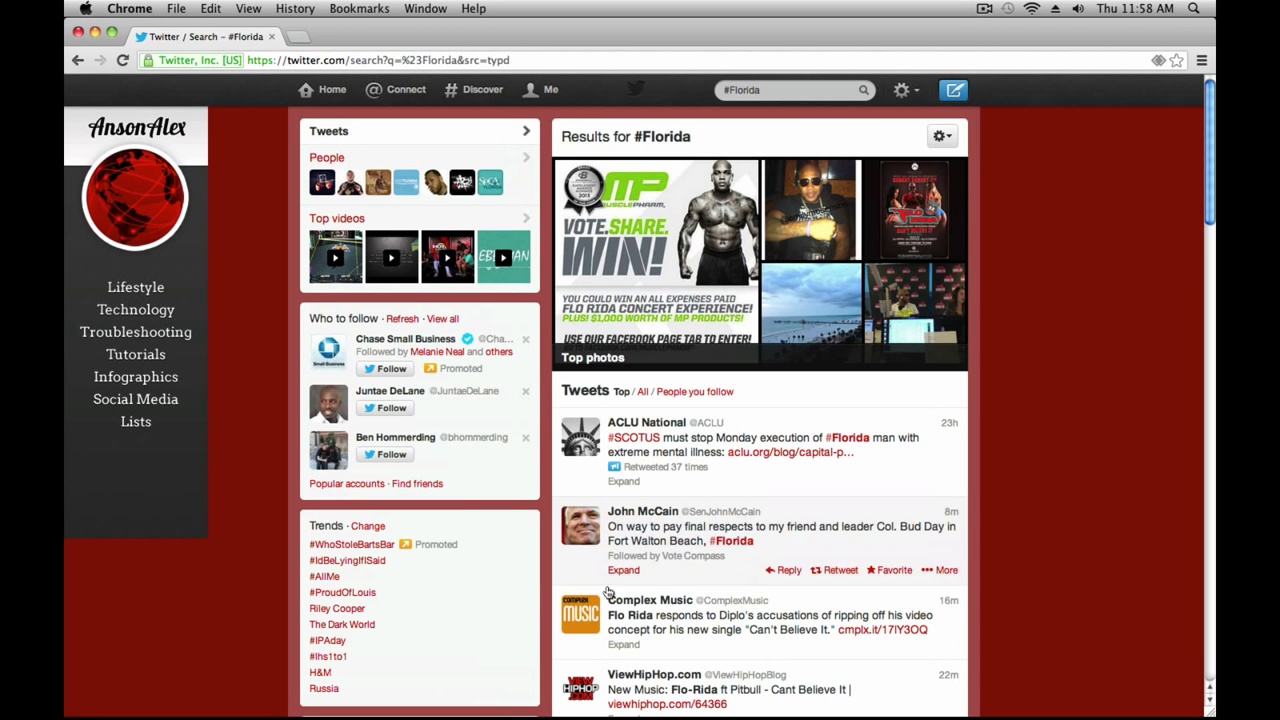The height and width of the screenshot is (720, 1280).
Task: Bookmark the page with the star icon
Action: coord(1177,60)
